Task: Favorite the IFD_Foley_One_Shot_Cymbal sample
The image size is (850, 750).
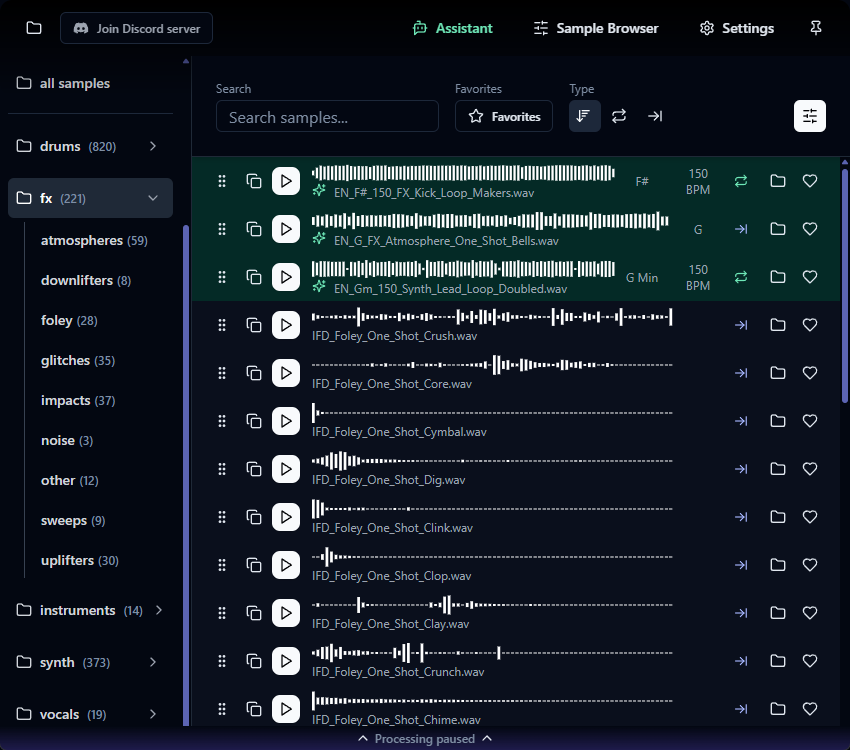Action: click(x=810, y=421)
